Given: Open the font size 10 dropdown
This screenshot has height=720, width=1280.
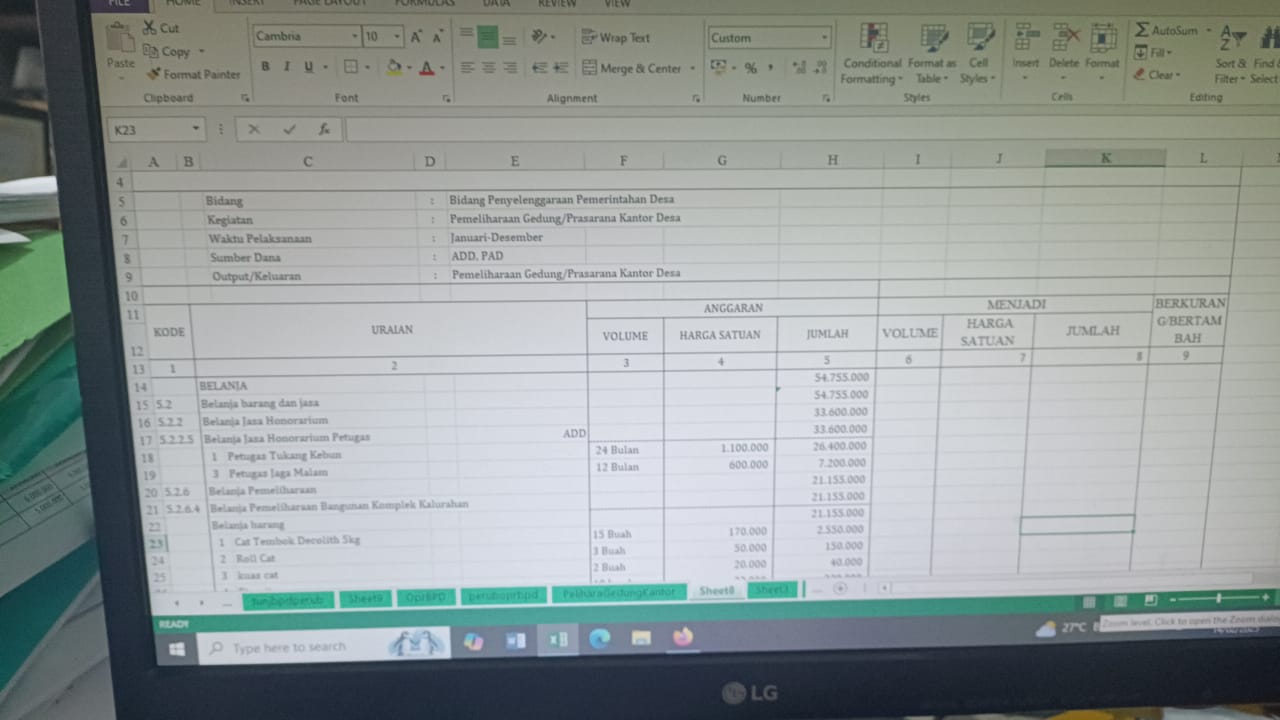Looking at the screenshot, I should (399, 37).
